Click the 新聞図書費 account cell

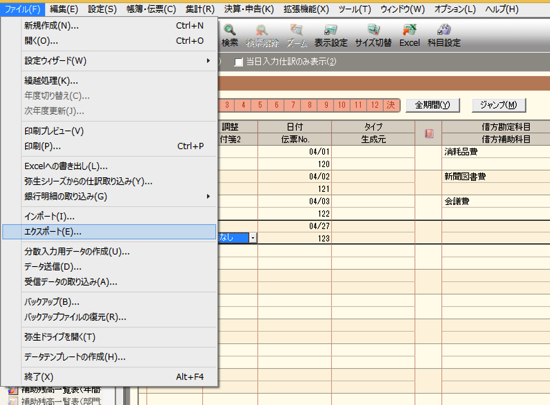[x=495, y=176]
